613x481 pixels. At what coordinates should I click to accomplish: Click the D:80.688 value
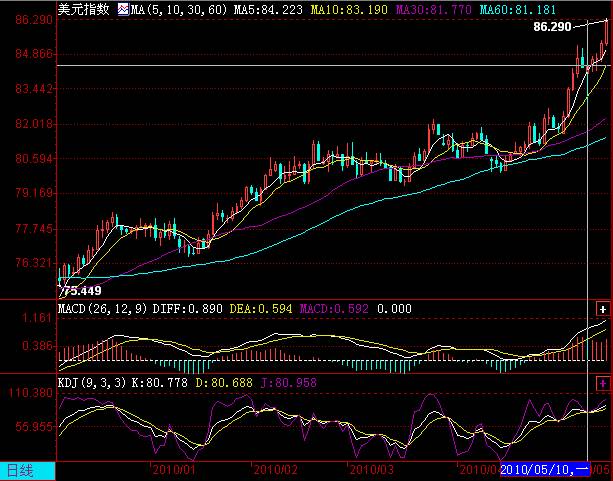[224, 382]
